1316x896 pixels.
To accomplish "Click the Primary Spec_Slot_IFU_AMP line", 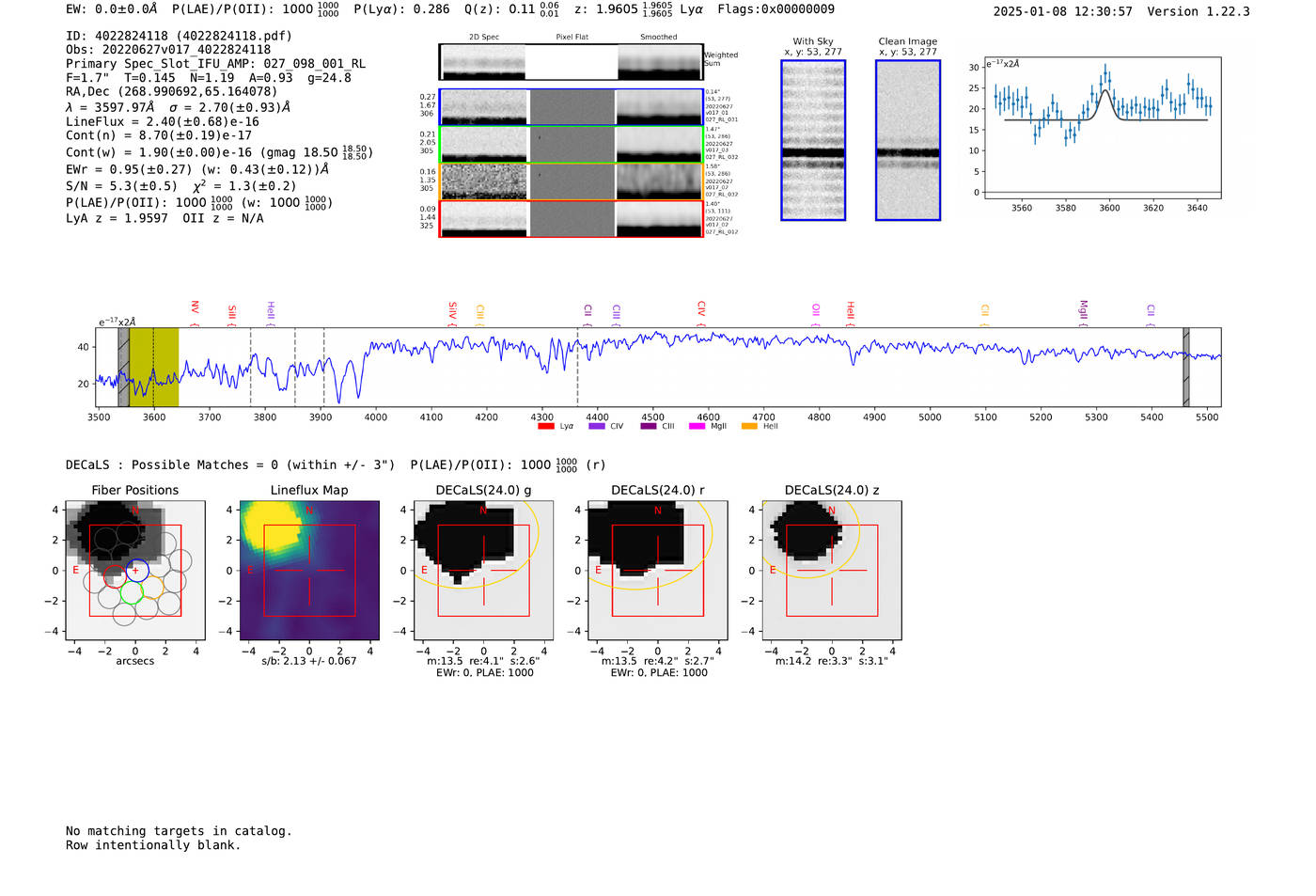I will (216, 64).
